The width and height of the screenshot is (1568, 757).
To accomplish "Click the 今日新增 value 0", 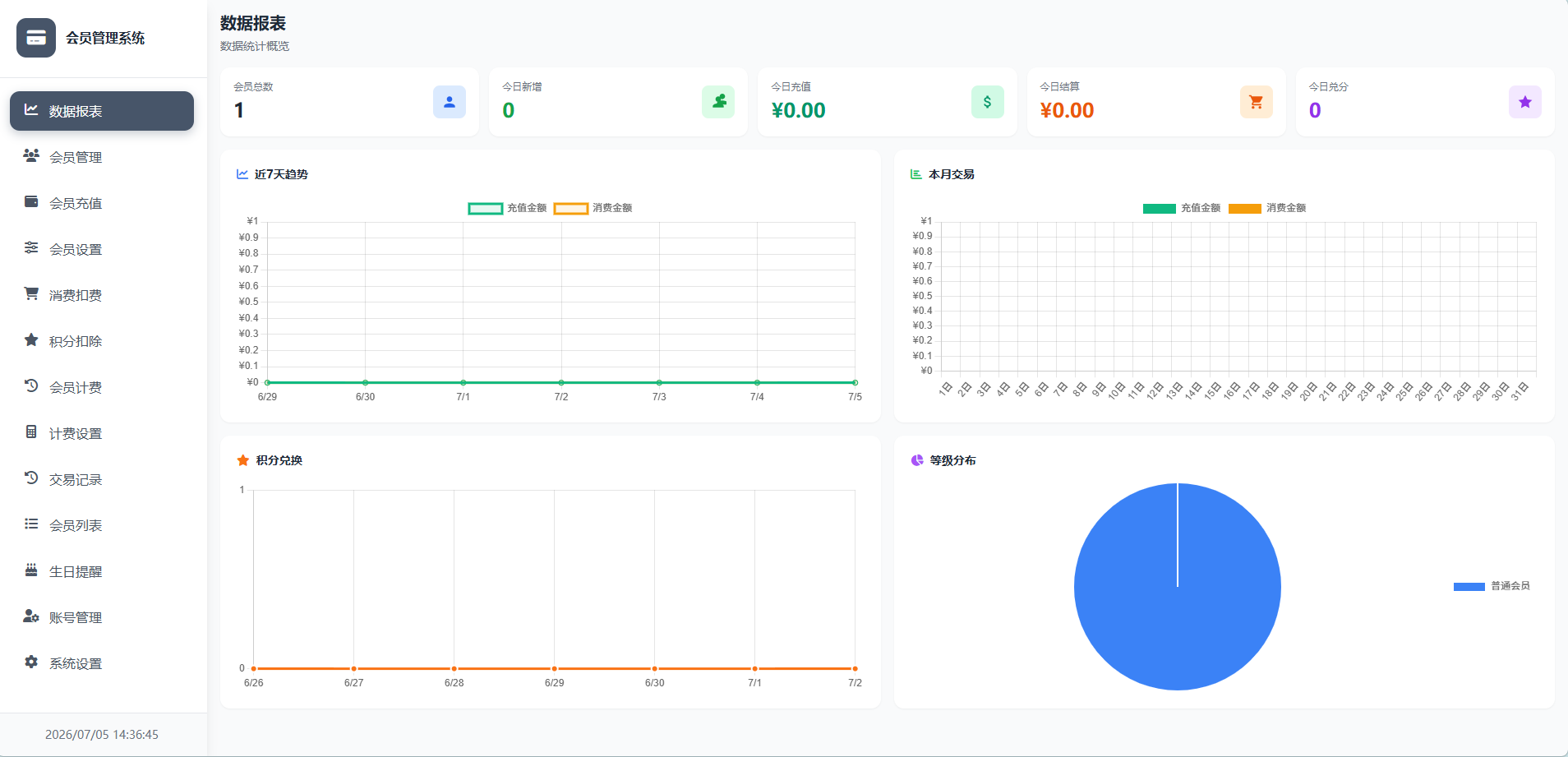I will [509, 110].
